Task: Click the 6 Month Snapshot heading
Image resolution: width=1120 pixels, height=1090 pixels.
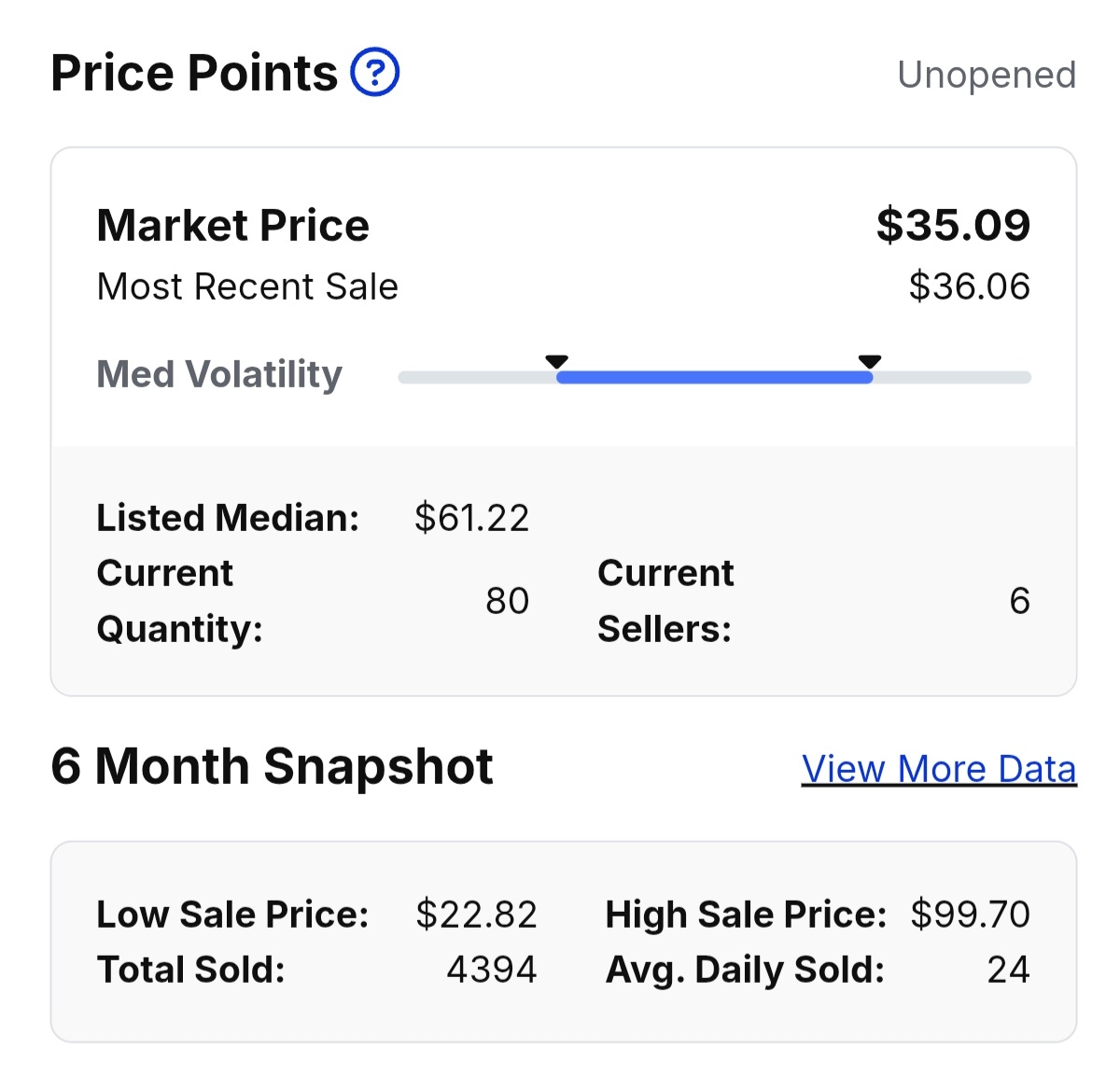Action: (272, 767)
